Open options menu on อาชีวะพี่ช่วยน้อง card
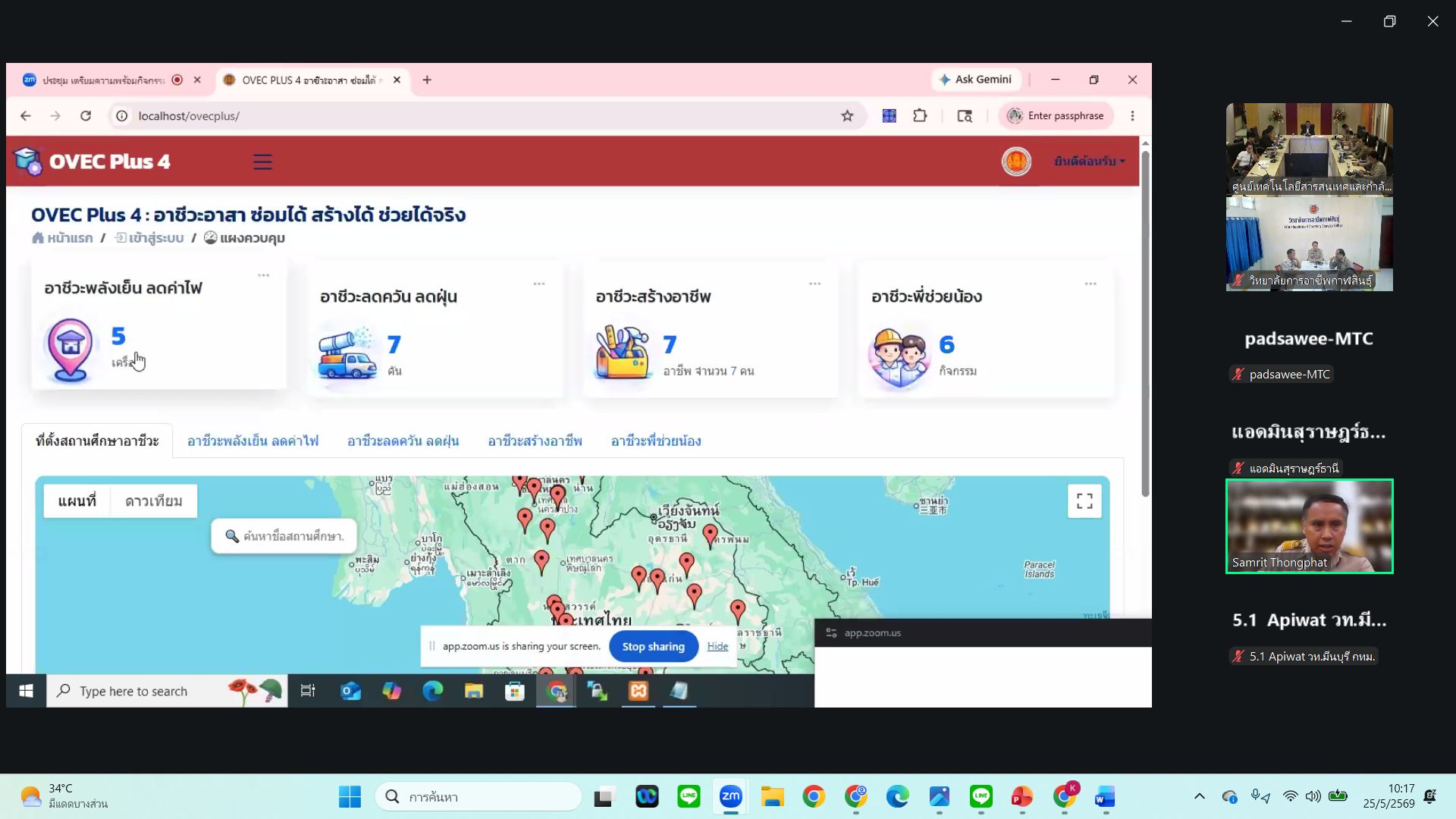Screen dimensions: 1456x819 pyautogui.click(x=1090, y=284)
